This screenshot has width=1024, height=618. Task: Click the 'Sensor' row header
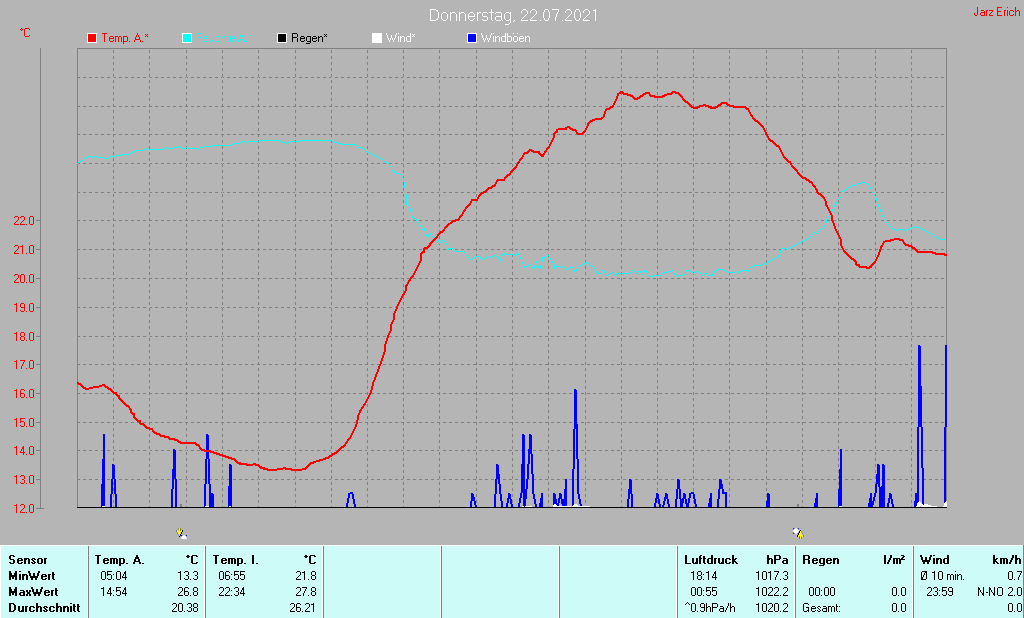click(x=27, y=560)
